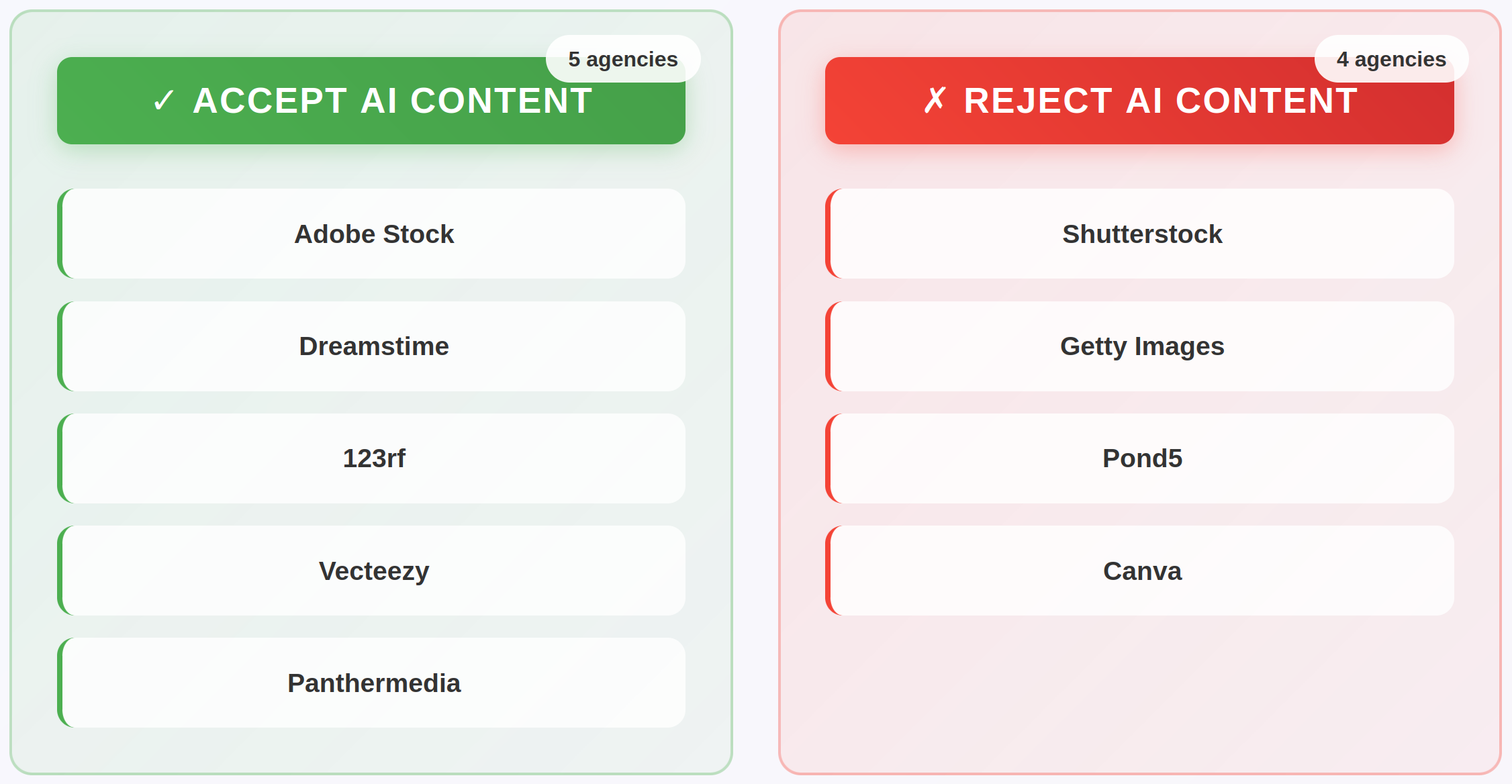
Task: Click the checkmark icon in Accept header
Action: (164, 101)
